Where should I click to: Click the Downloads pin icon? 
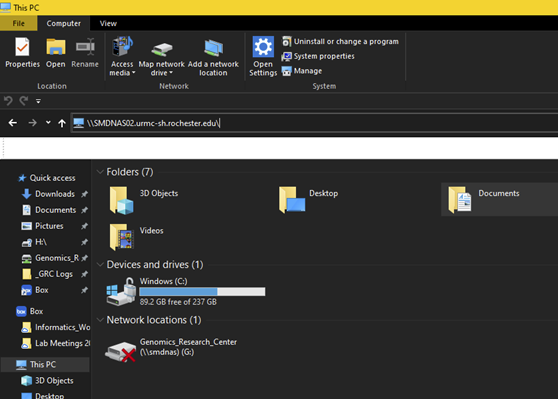[x=84, y=194]
